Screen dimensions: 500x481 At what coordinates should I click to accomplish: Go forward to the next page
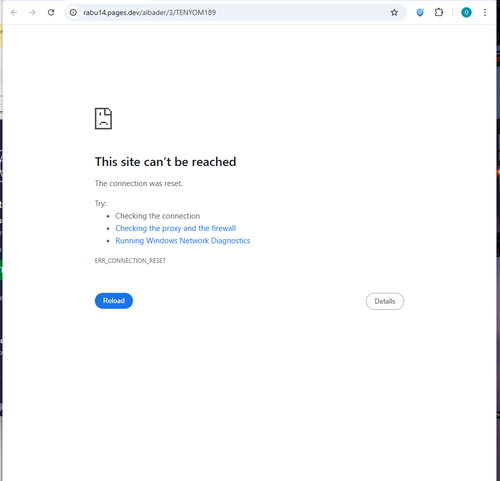(32, 13)
